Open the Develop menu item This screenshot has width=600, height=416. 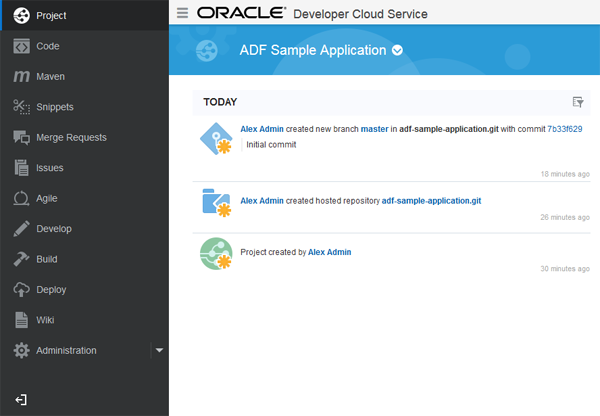[x=54, y=229]
